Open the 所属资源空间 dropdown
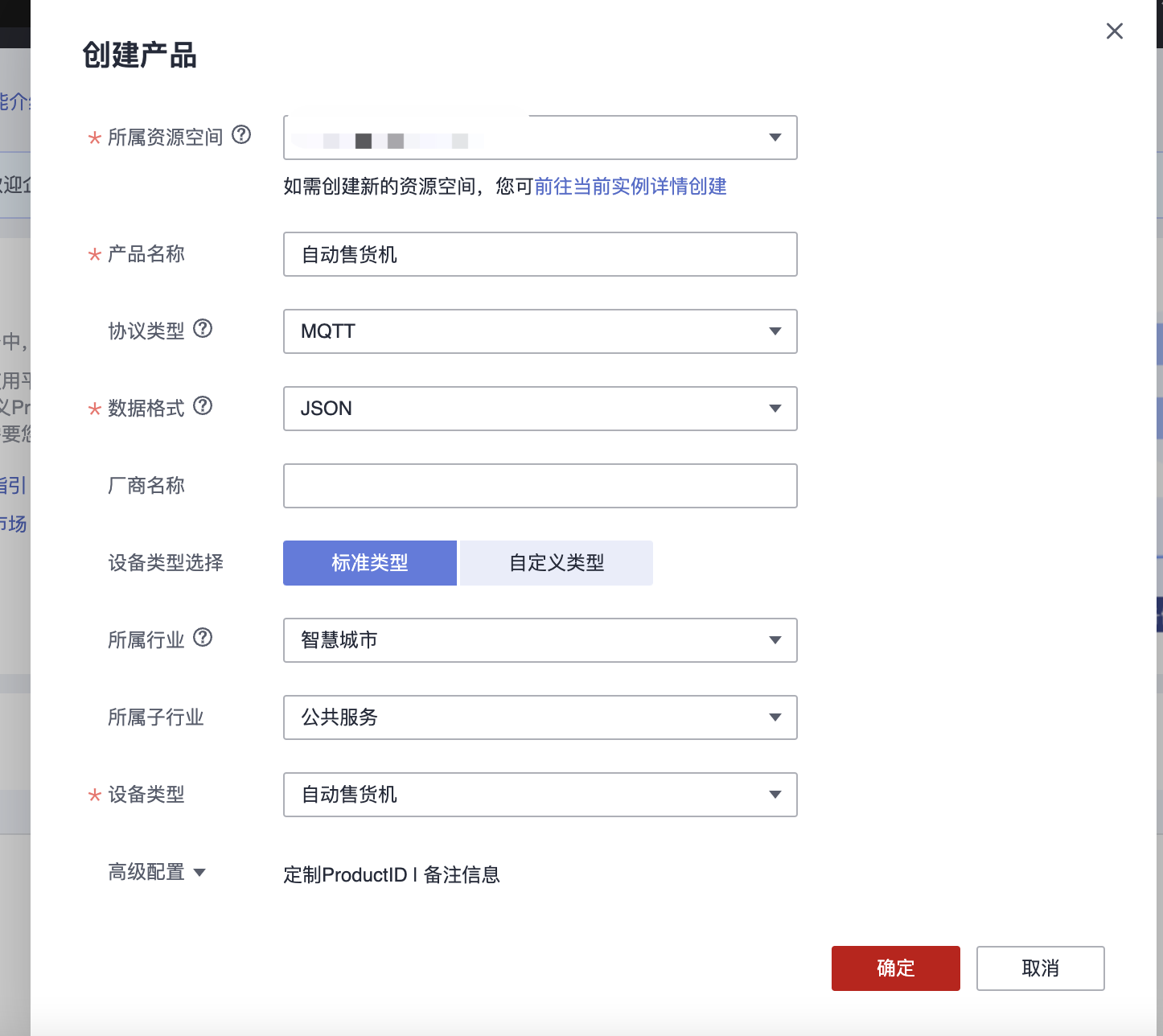 point(540,138)
